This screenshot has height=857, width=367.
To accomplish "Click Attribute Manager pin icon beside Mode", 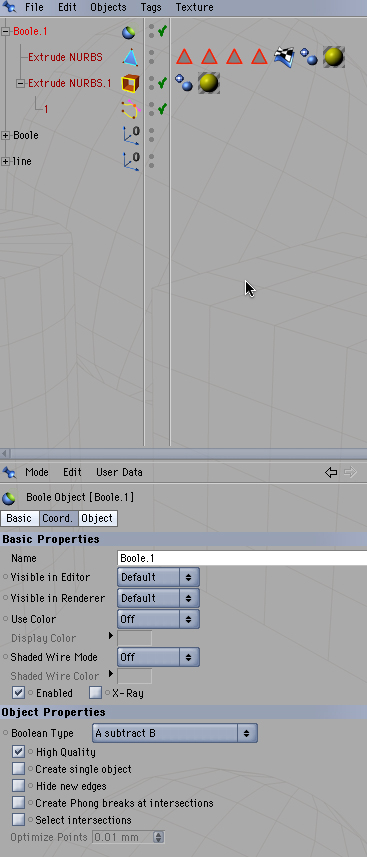I will tap(9, 472).
